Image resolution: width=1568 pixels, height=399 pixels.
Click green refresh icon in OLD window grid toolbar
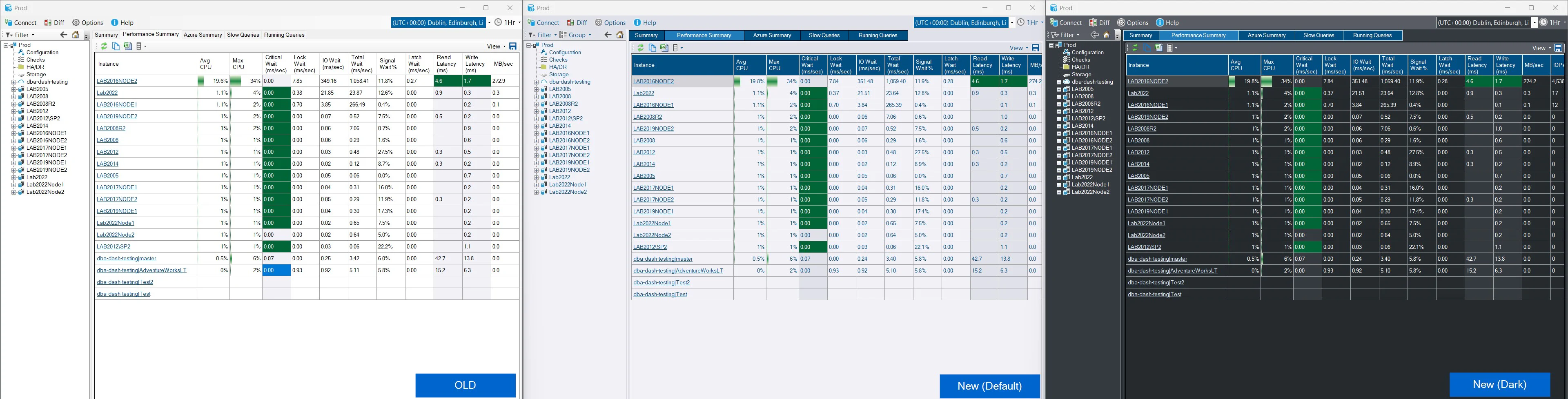[x=104, y=46]
